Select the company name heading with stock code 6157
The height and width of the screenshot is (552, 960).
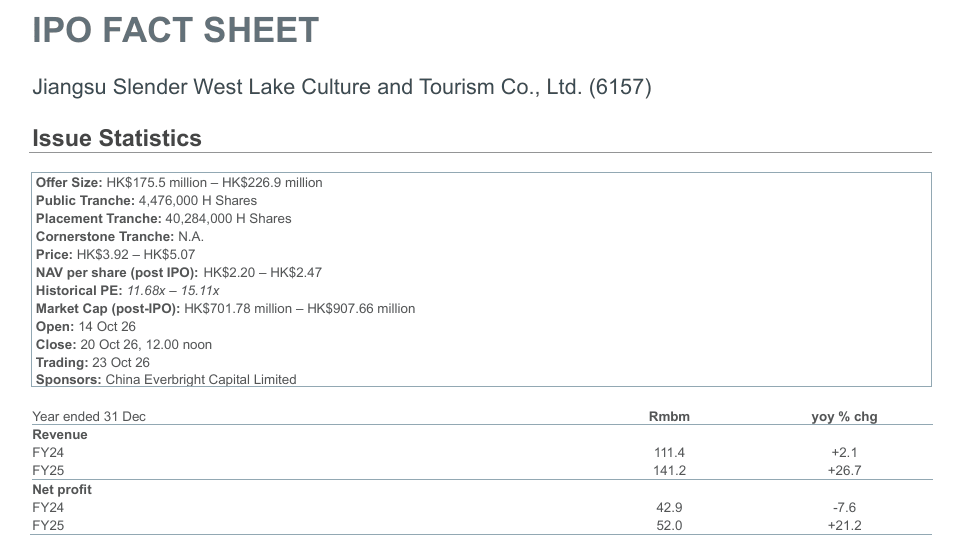[x=342, y=87]
